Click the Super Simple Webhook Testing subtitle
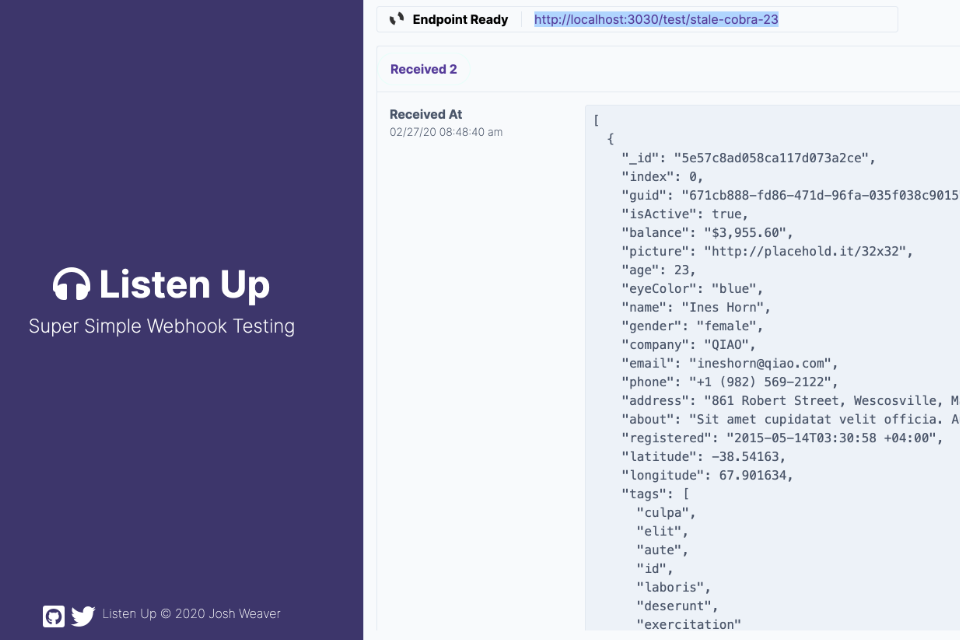 [x=162, y=326]
